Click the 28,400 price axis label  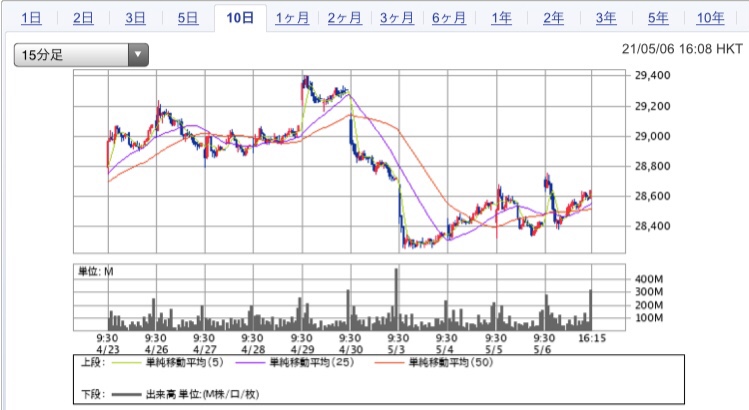652,226
